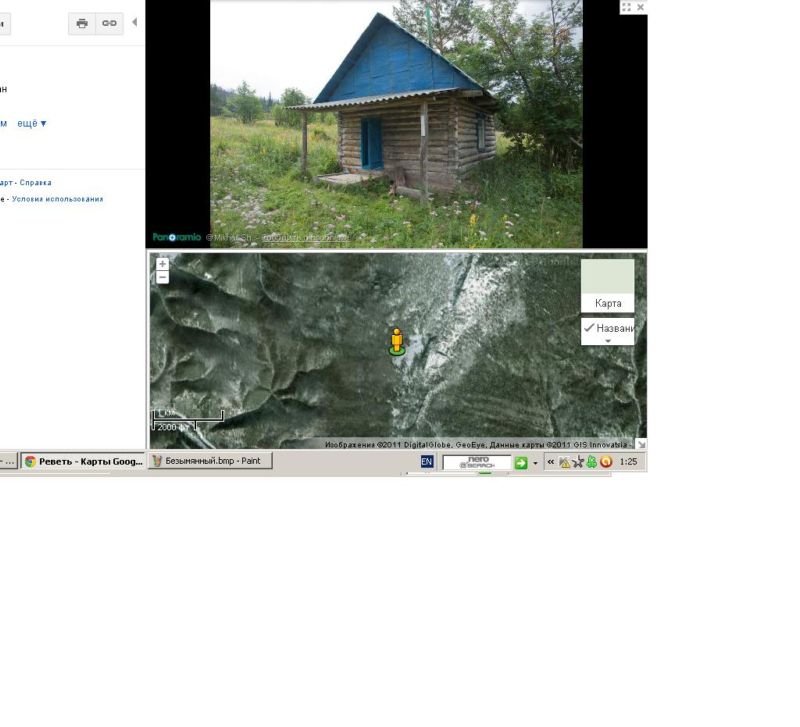The width and height of the screenshot is (800, 727).
Task: Expand the arrow under 'Названия'
Action: 608,341
